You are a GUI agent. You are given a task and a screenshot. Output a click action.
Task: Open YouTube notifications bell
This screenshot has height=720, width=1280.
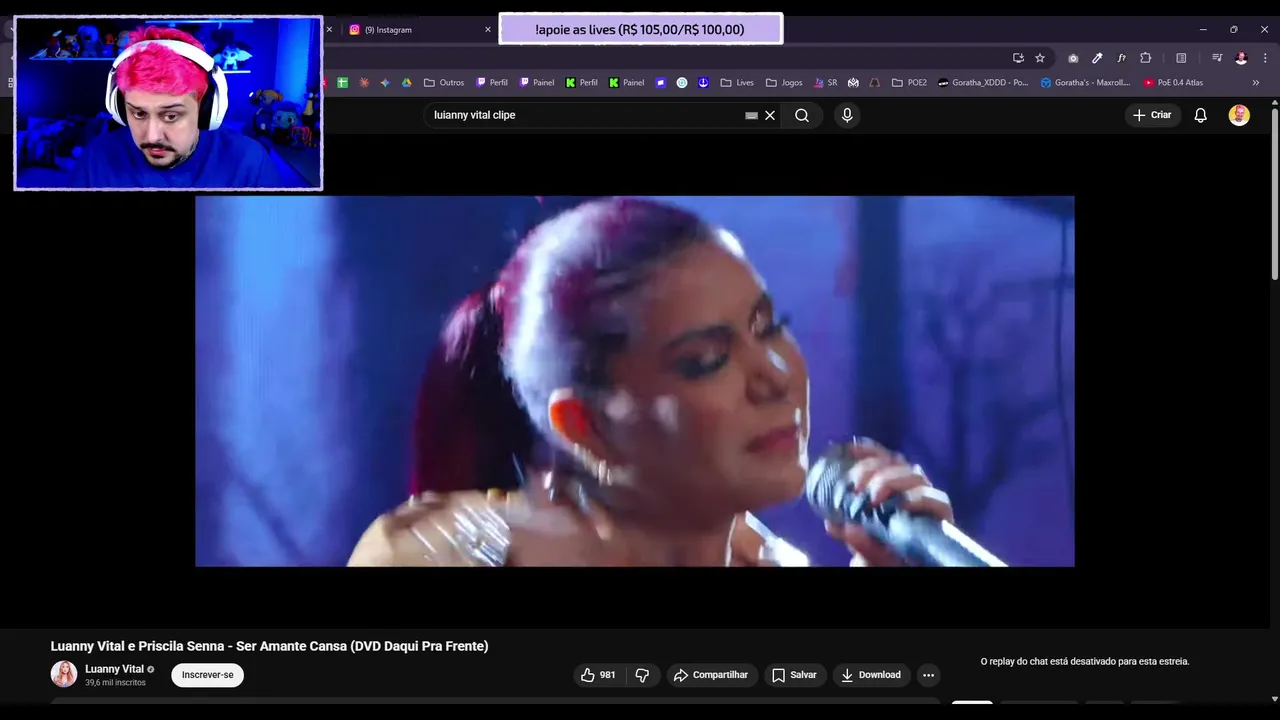click(x=1201, y=115)
